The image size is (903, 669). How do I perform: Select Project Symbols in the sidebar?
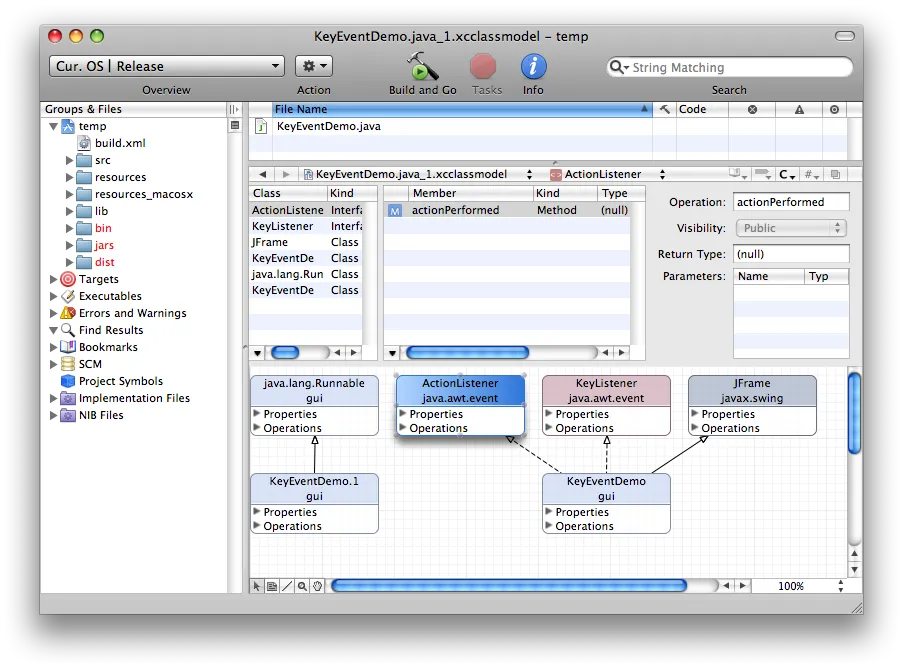click(120, 381)
